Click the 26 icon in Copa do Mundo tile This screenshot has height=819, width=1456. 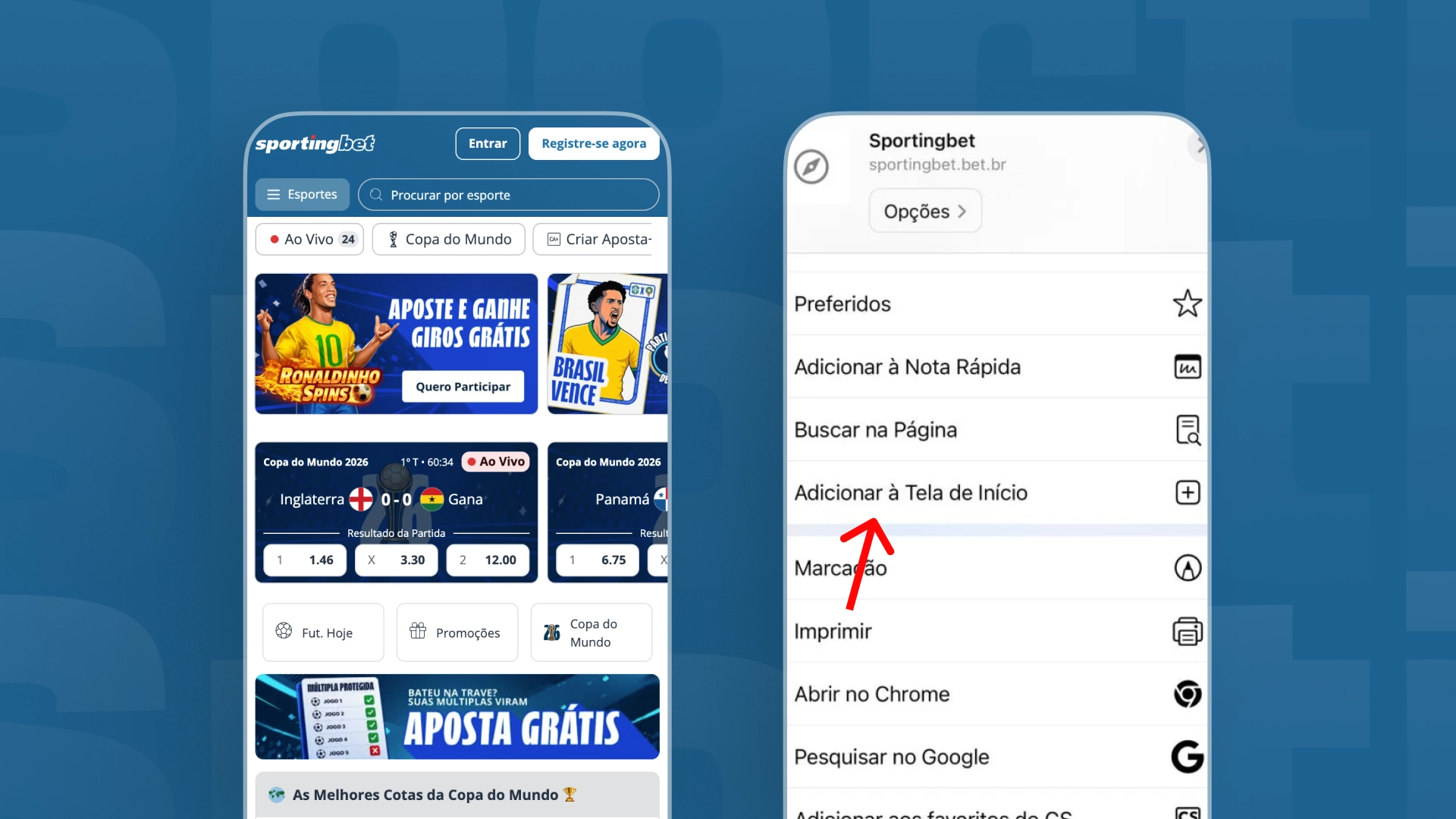[552, 632]
